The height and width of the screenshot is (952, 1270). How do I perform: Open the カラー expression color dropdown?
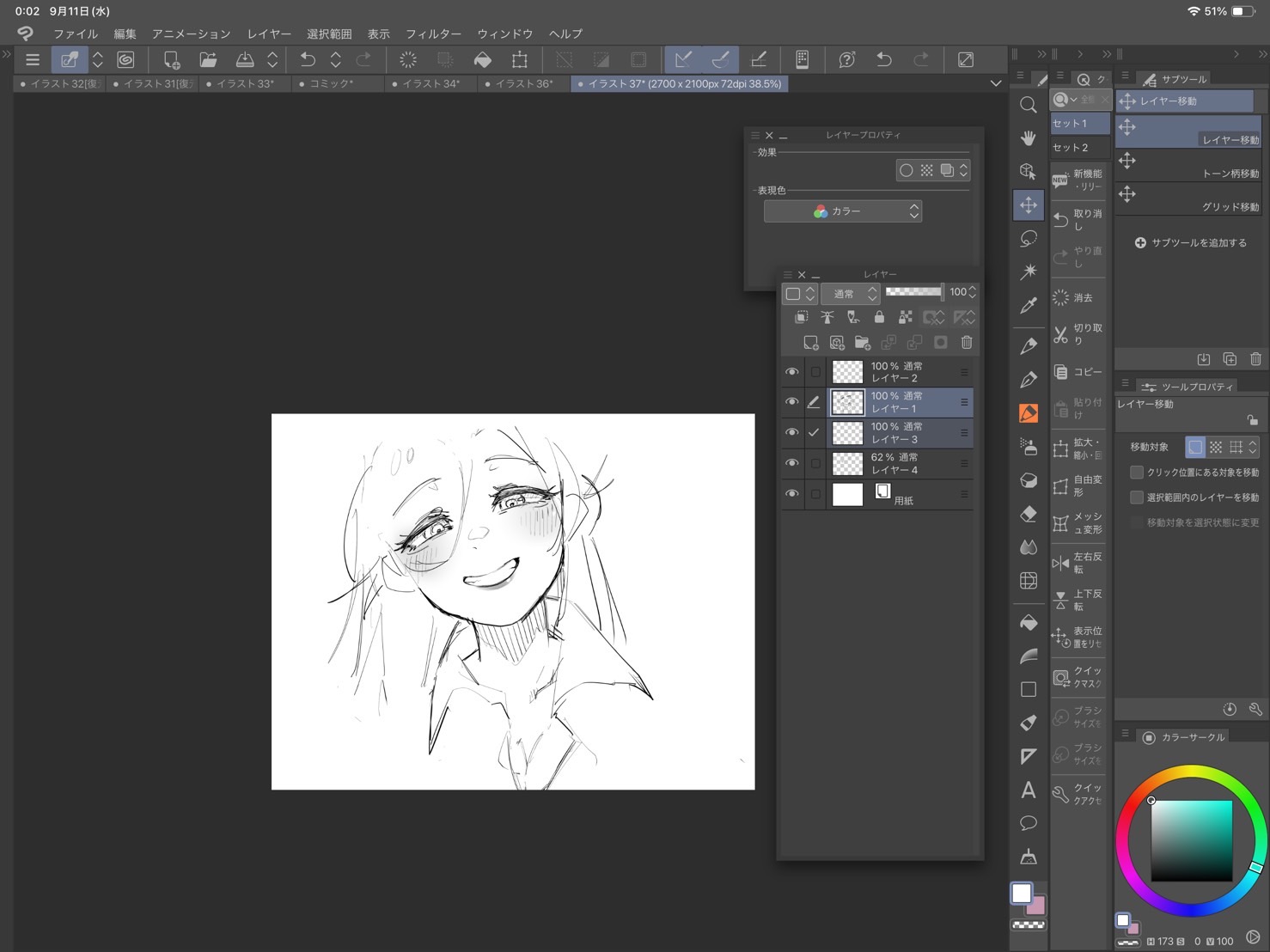point(842,211)
